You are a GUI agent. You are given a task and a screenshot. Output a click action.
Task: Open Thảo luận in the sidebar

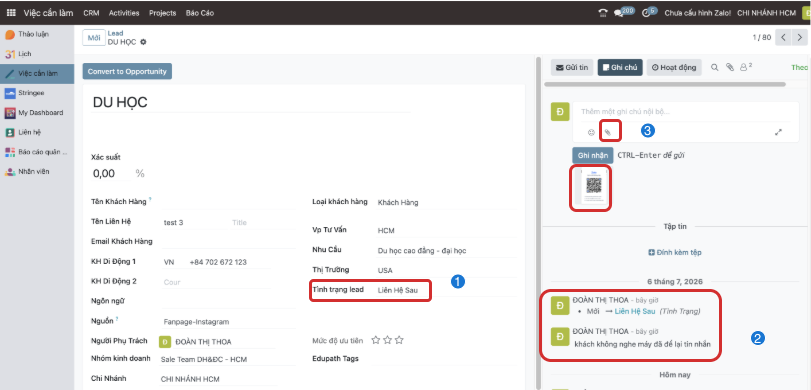34,34
